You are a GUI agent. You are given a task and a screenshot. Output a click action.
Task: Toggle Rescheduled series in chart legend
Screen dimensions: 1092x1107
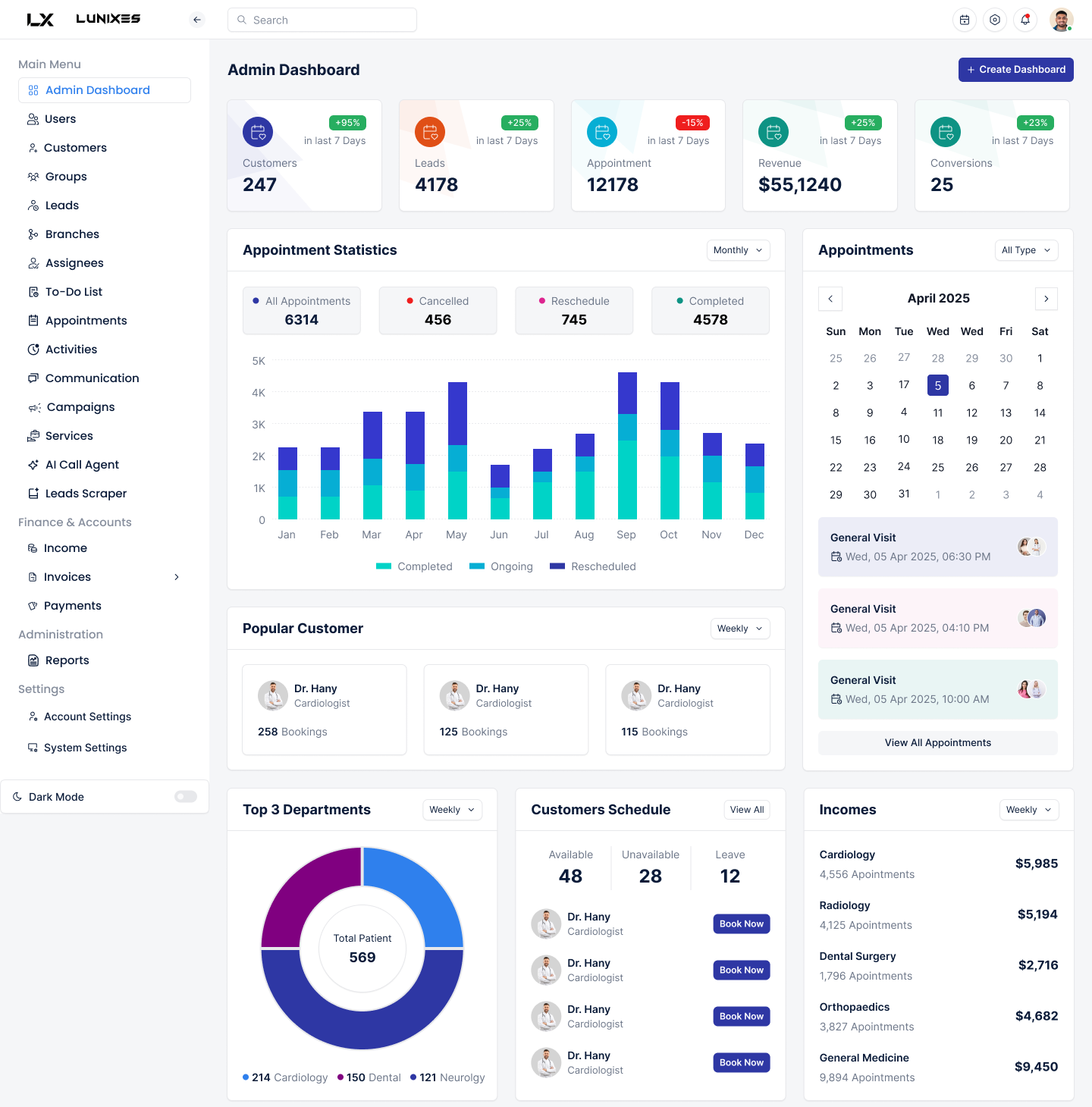[x=593, y=566]
